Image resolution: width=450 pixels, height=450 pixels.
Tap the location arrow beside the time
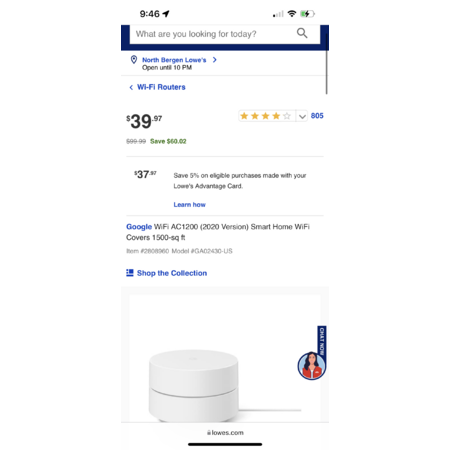[166, 14]
